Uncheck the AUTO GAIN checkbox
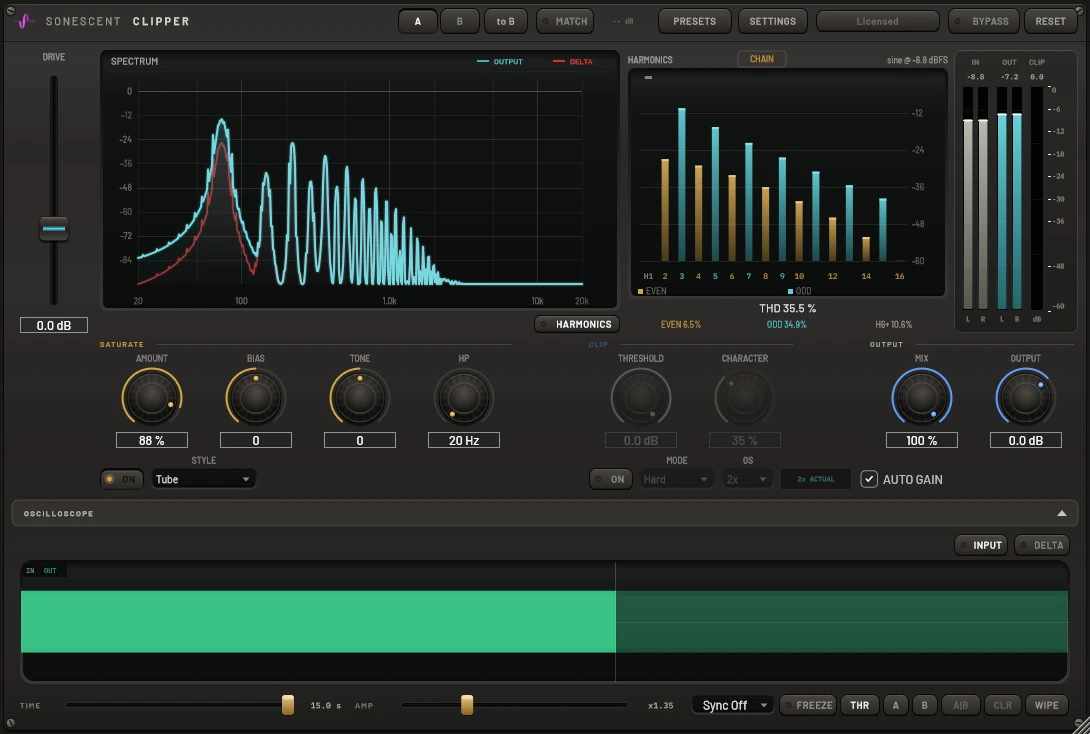The width and height of the screenshot is (1090, 734). pyautogui.click(x=869, y=479)
